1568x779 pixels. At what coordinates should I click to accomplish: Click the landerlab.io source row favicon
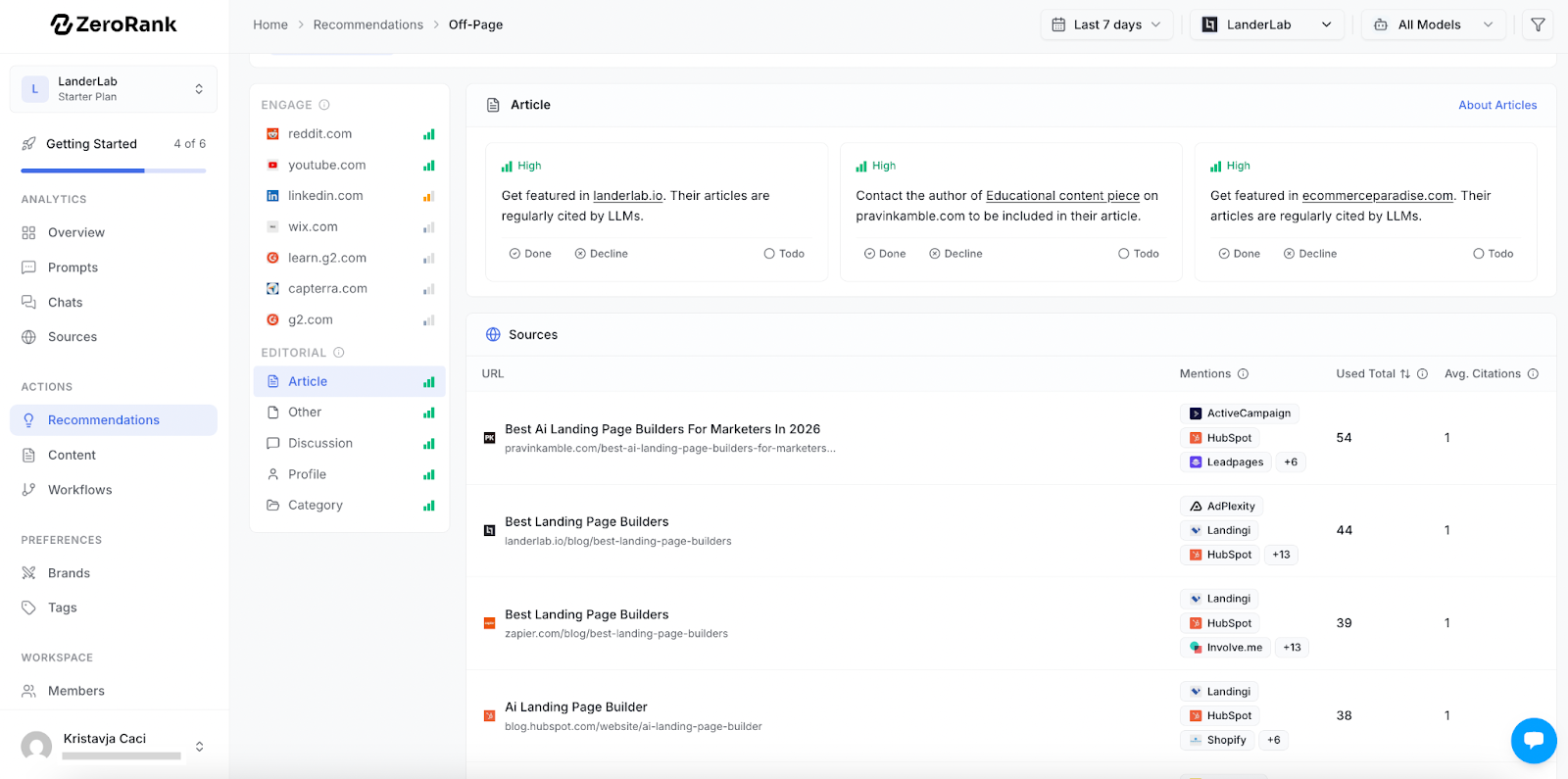tap(489, 531)
